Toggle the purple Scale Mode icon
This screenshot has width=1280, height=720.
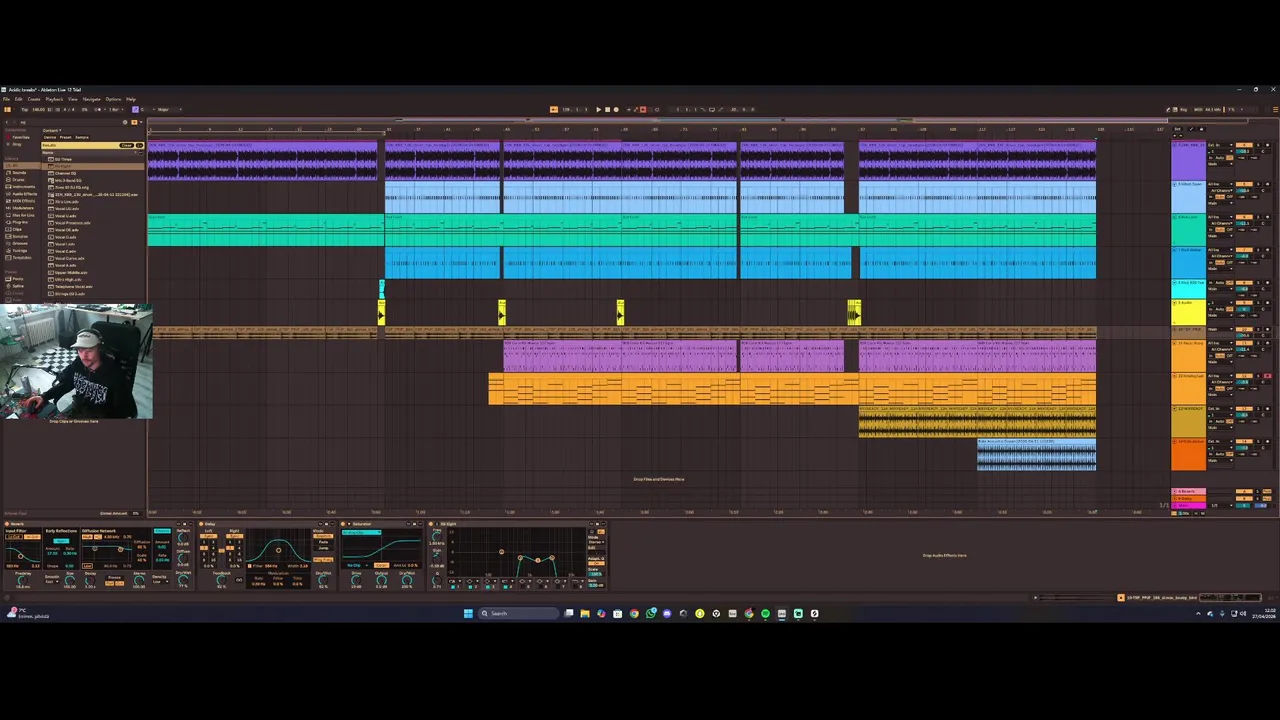[x=135, y=109]
